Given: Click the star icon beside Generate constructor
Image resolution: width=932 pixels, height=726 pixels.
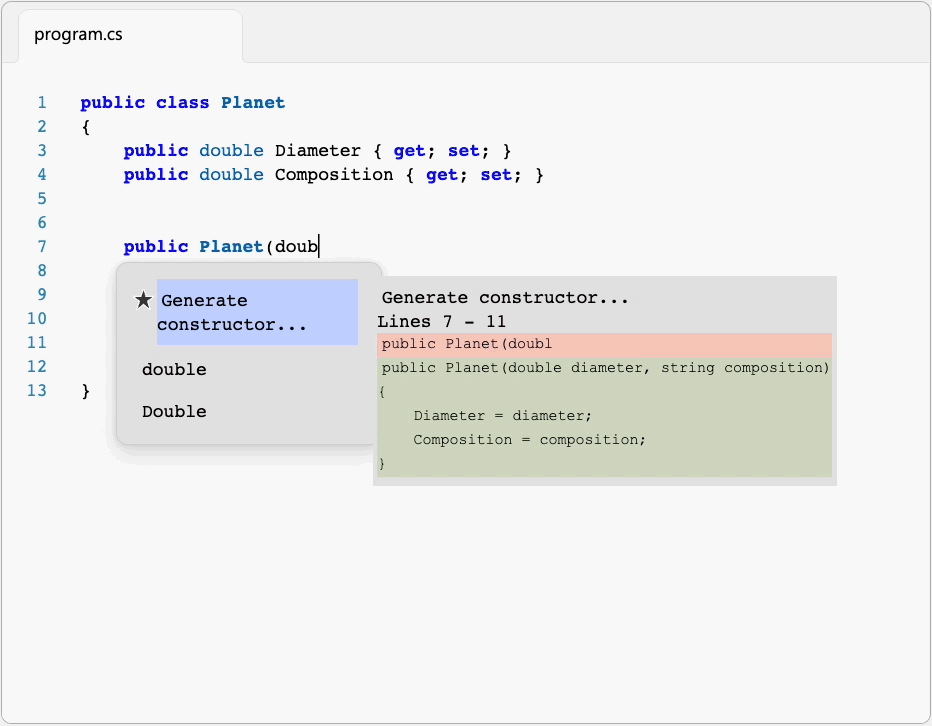Looking at the screenshot, I should 144,300.
